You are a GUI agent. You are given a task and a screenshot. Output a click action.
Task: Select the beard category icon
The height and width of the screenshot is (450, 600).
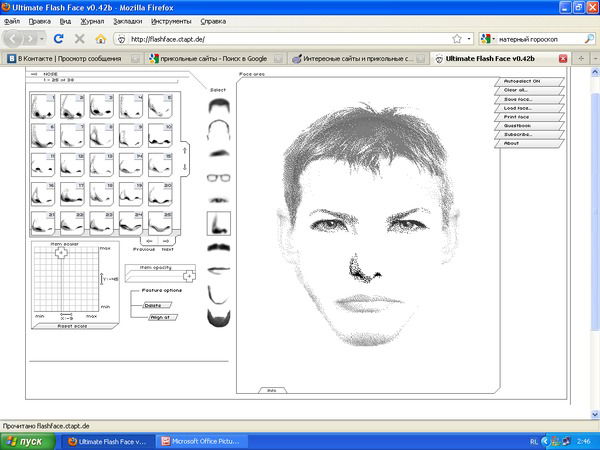(x=219, y=316)
